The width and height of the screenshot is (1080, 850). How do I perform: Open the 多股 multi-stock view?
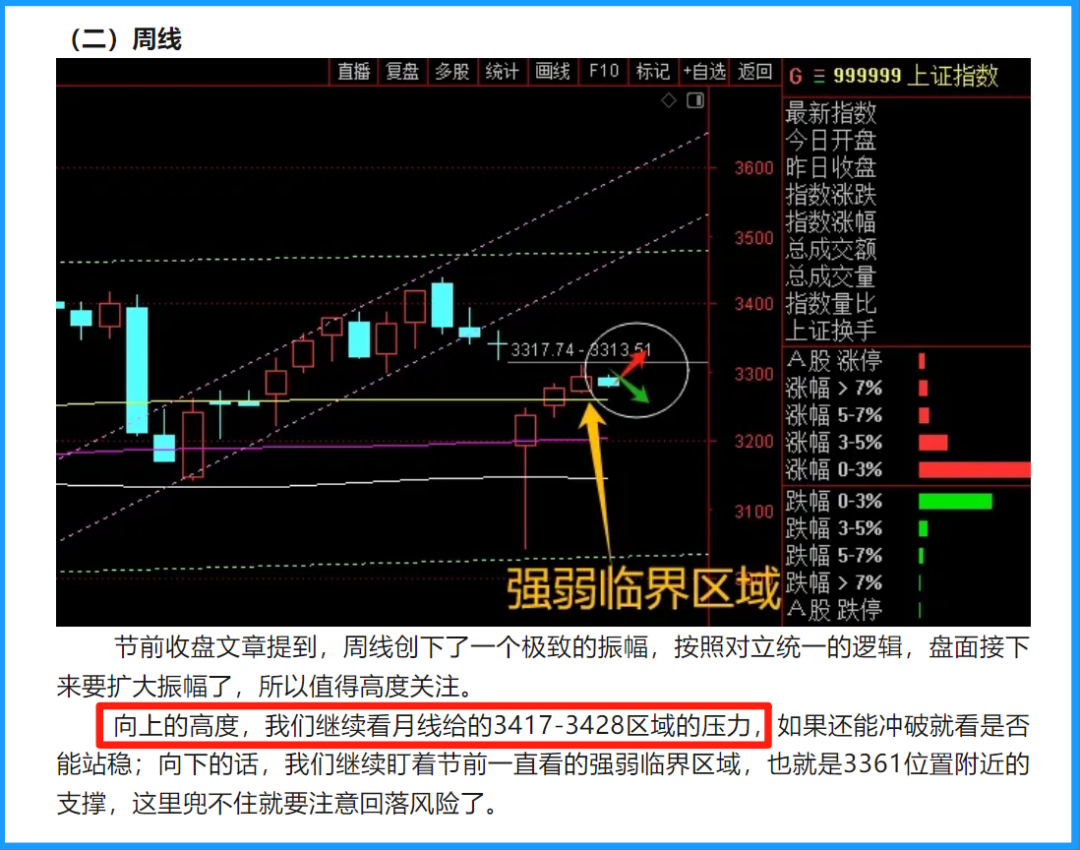point(452,72)
